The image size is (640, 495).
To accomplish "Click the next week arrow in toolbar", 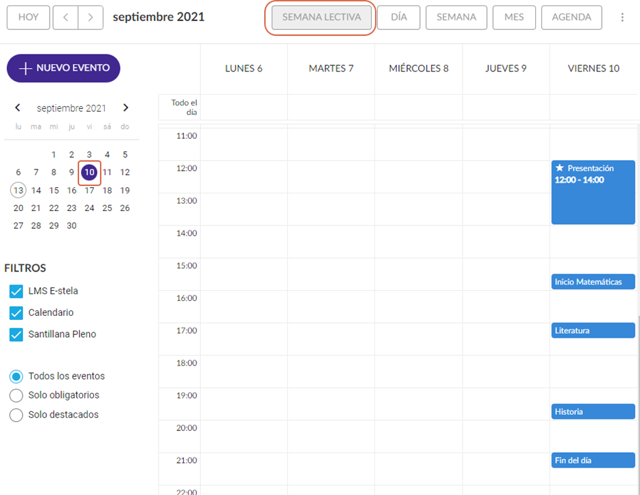I will (x=91, y=17).
